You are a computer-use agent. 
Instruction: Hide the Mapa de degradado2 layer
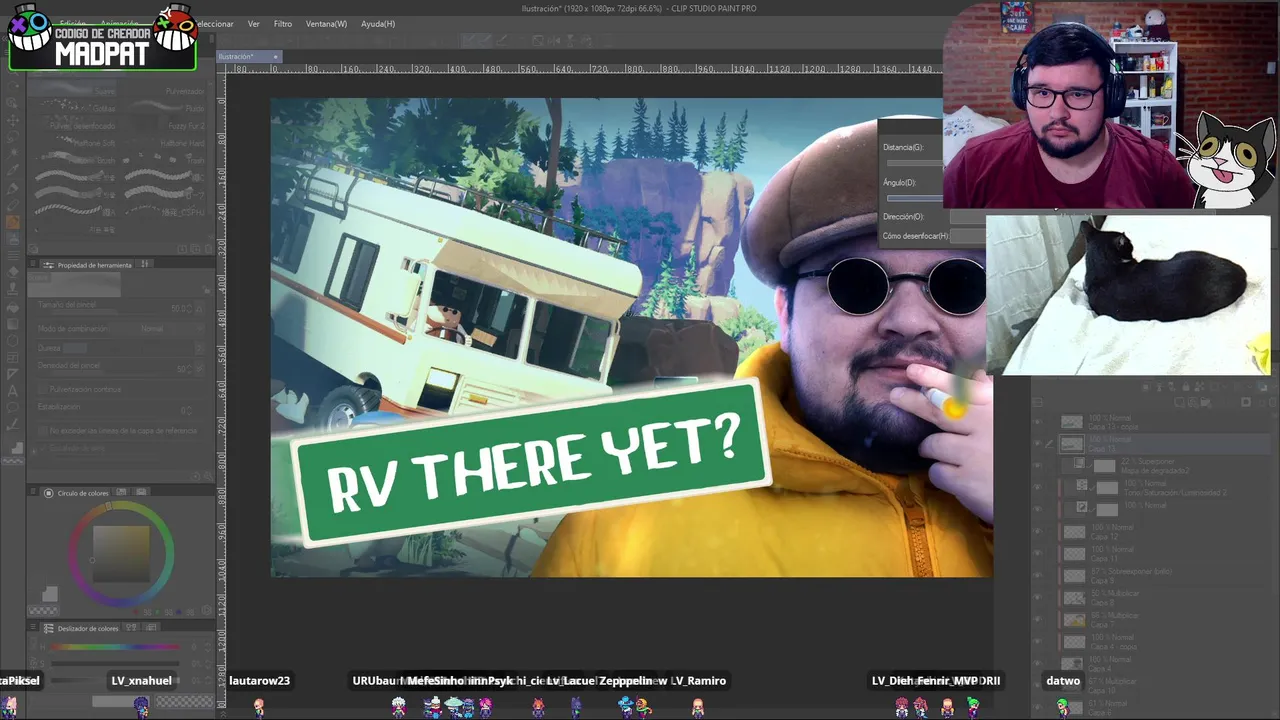tap(1037, 465)
